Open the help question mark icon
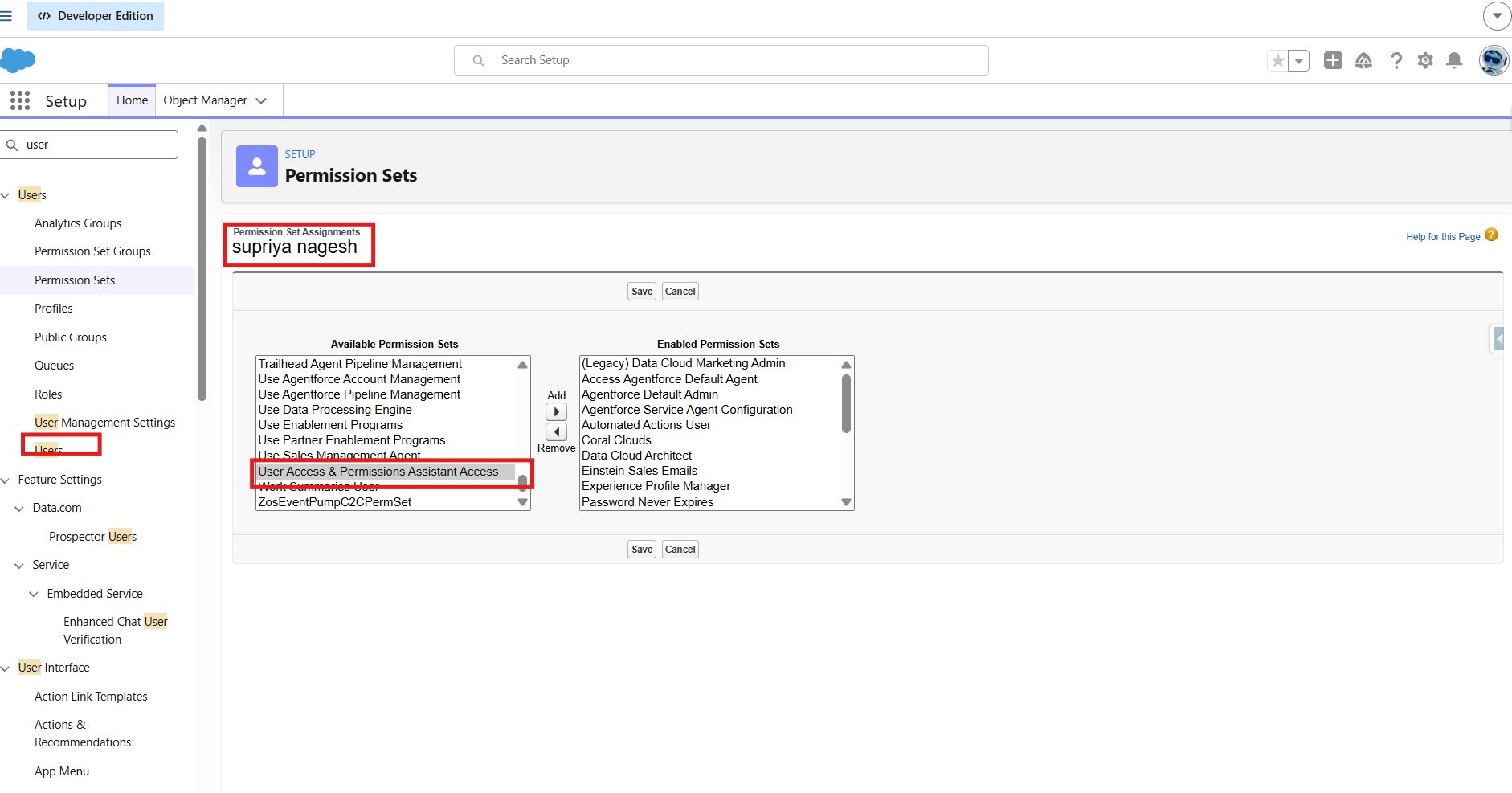 [1396, 60]
